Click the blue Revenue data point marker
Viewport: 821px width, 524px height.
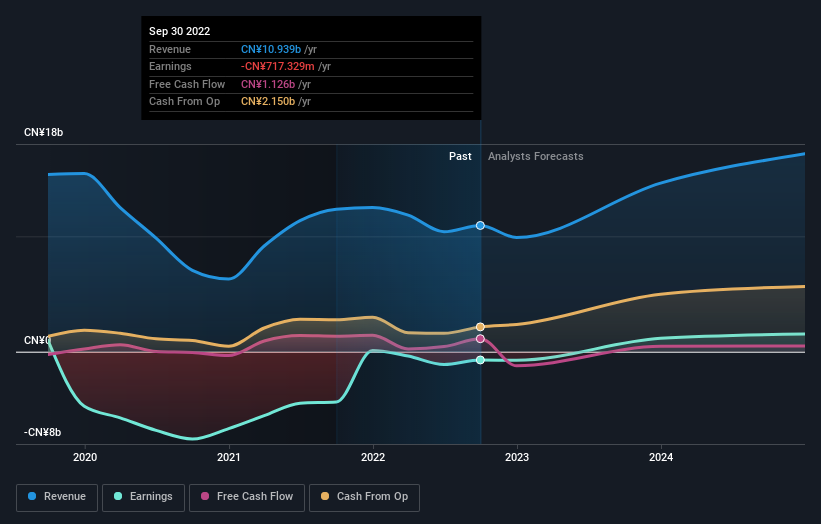pos(481,226)
